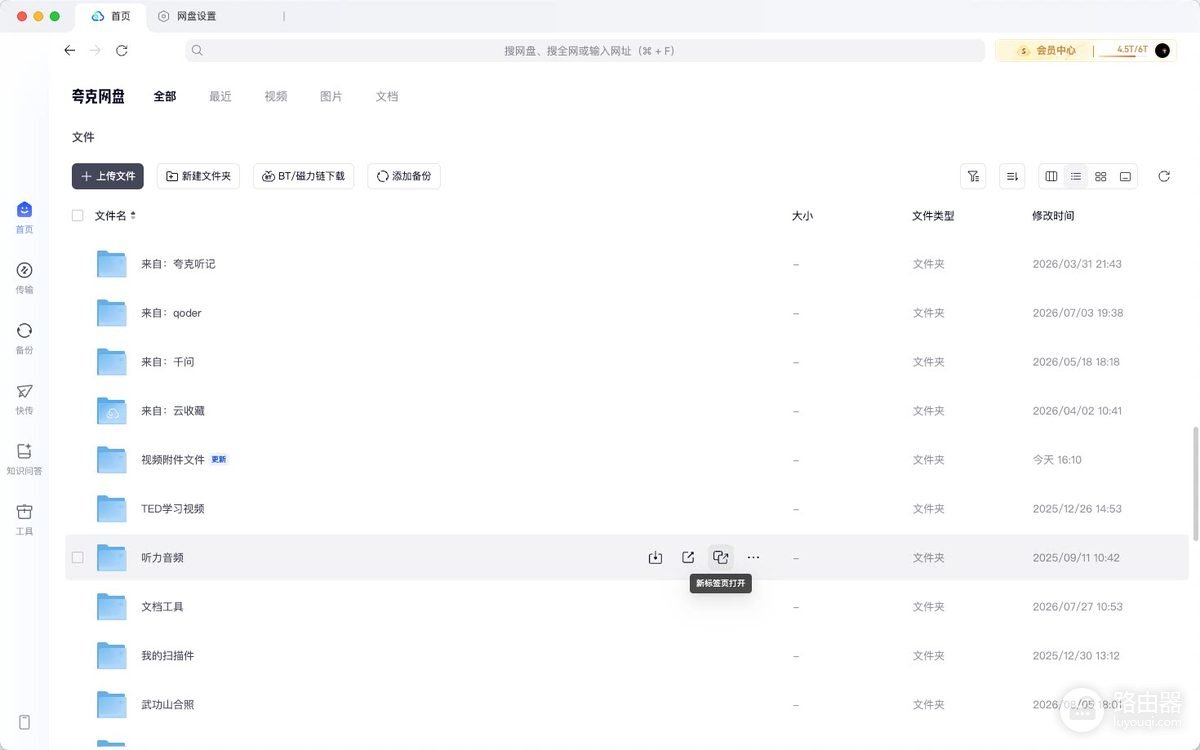1200x750 pixels.
Task: Click the phone icon at sidebar bottom
Action: [x=25, y=722]
